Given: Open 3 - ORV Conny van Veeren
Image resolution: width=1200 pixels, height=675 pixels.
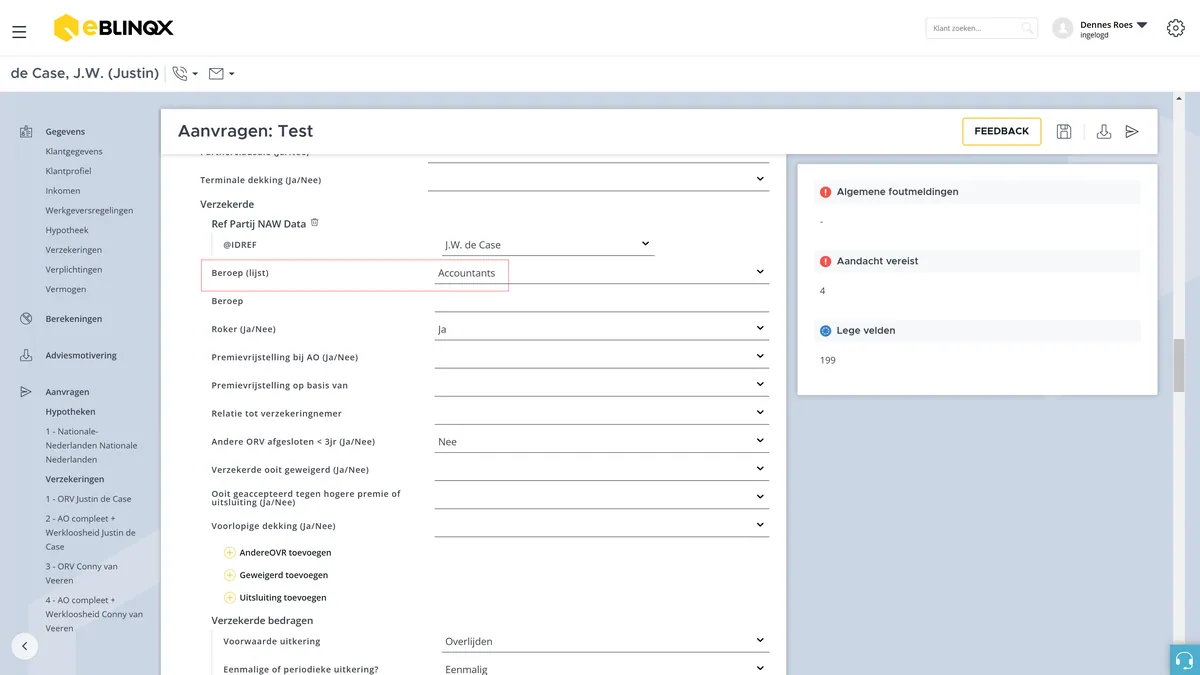Looking at the screenshot, I should click(82, 573).
